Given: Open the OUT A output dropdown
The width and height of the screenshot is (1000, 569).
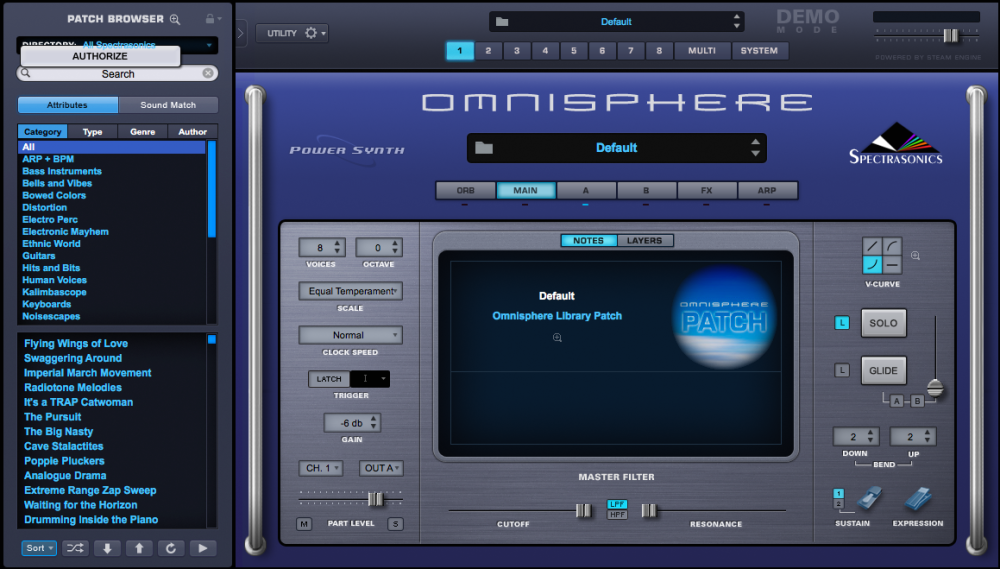Looking at the screenshot, I should [381, 468].
